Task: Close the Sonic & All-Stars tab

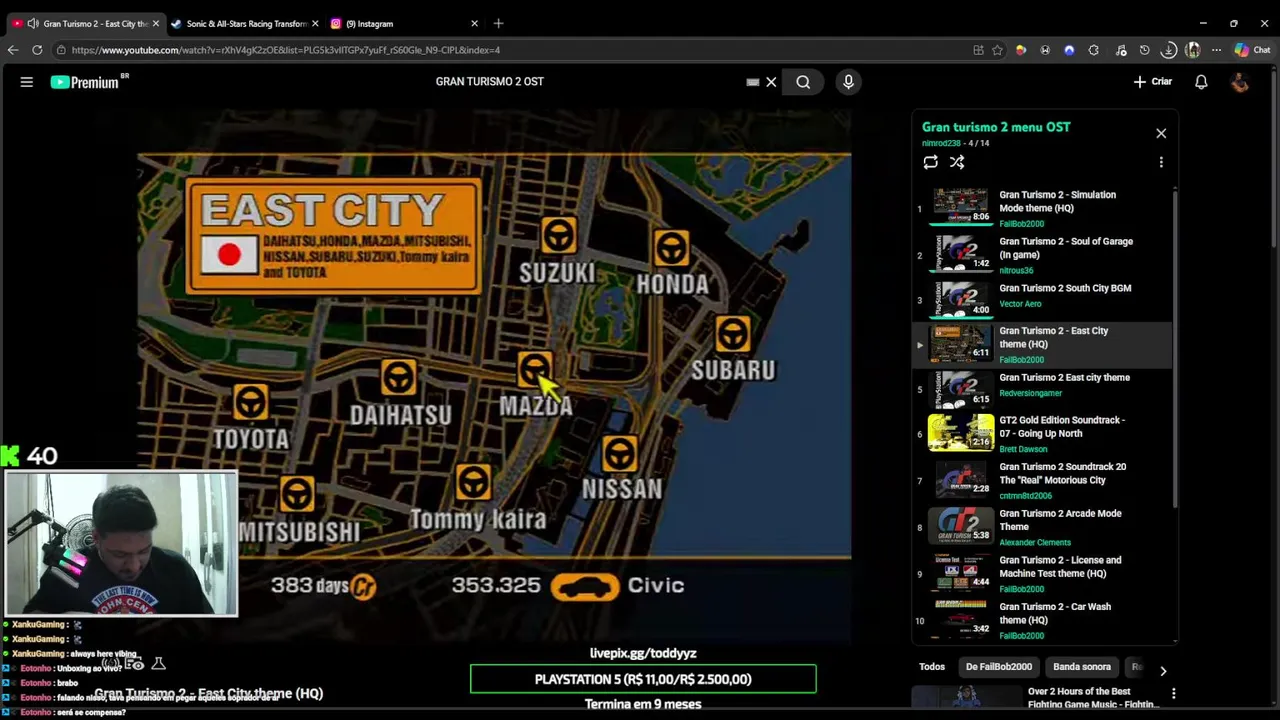Action: coord(315,23)
